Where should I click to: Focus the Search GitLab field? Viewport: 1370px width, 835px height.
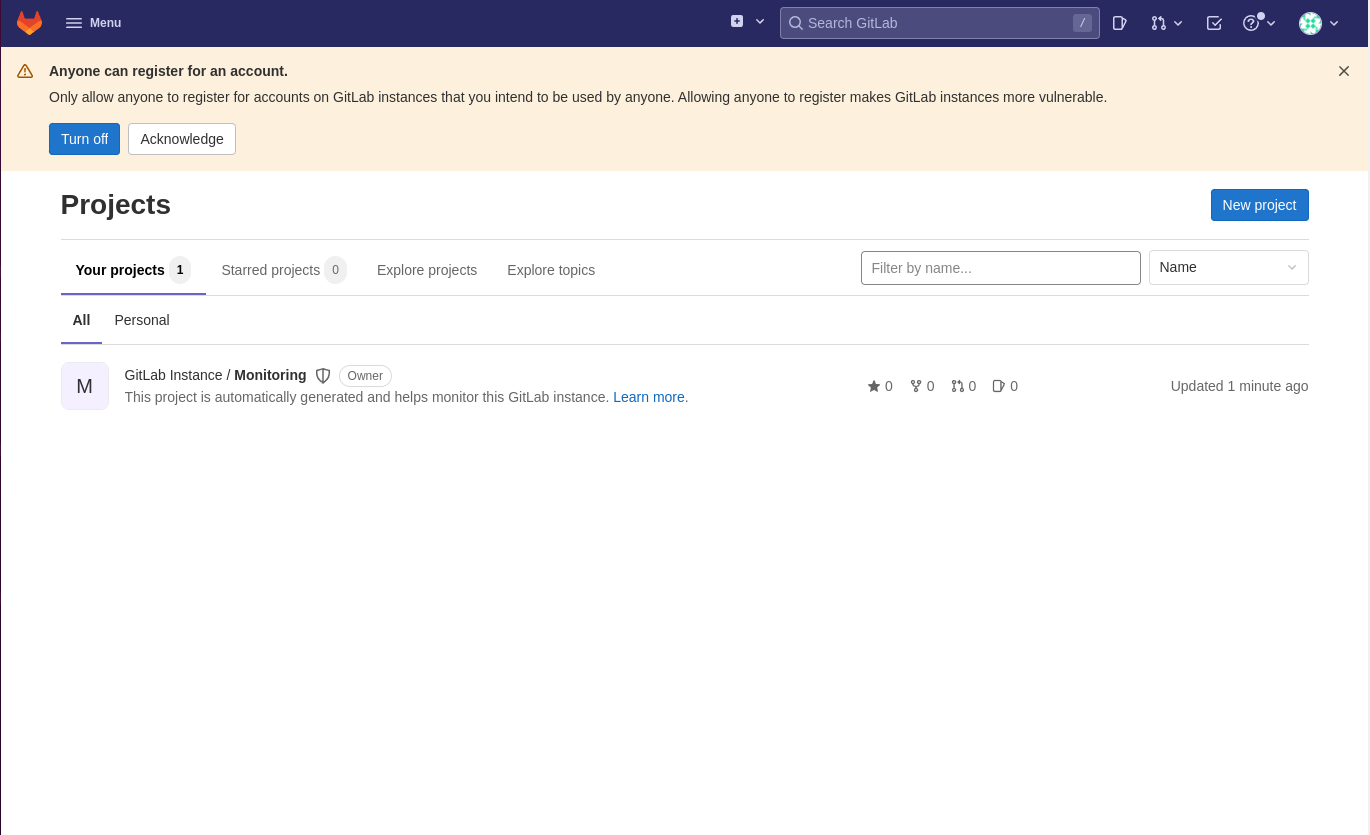point(940,23)
